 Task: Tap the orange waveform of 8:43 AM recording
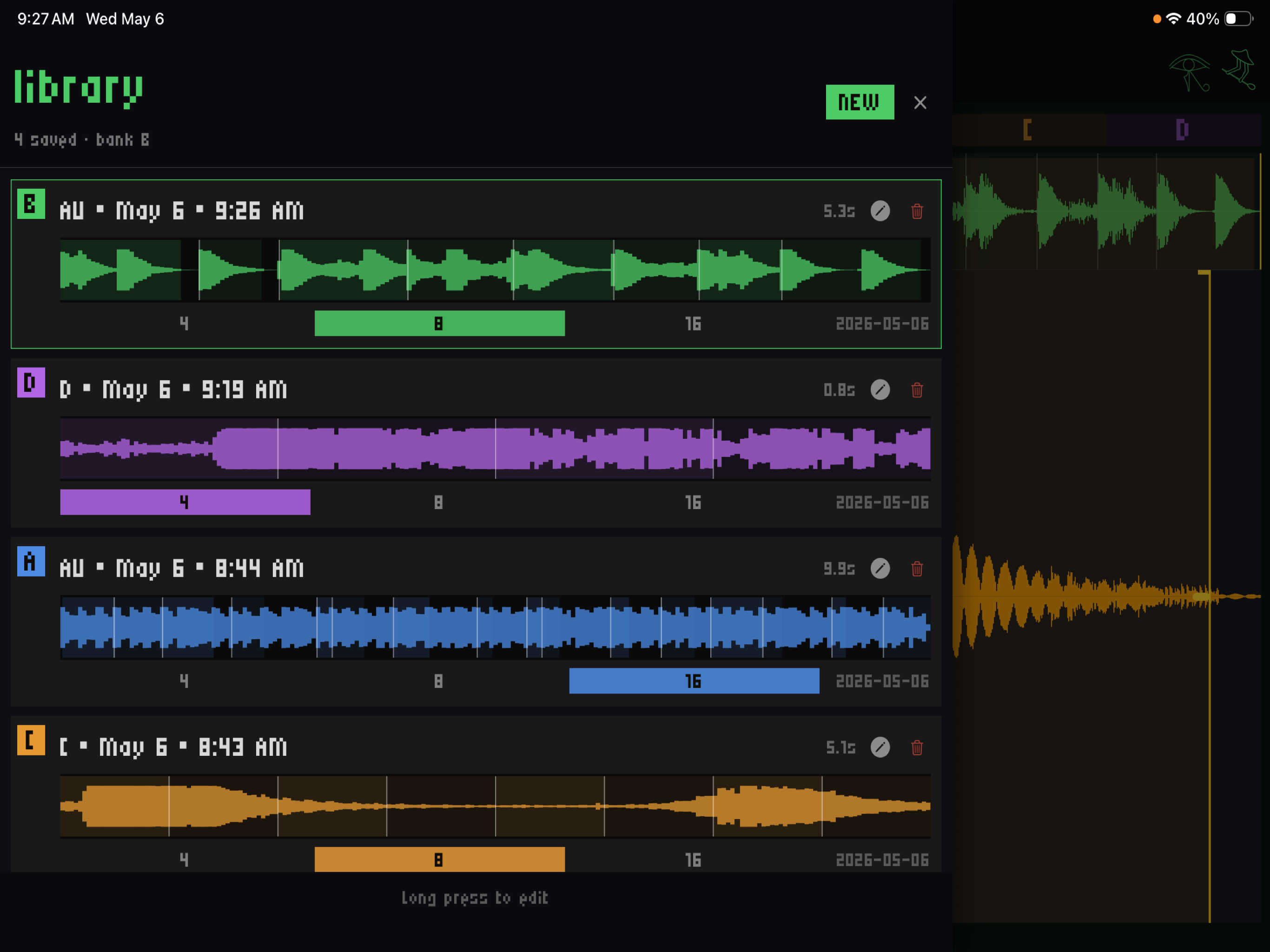point(495,806)
